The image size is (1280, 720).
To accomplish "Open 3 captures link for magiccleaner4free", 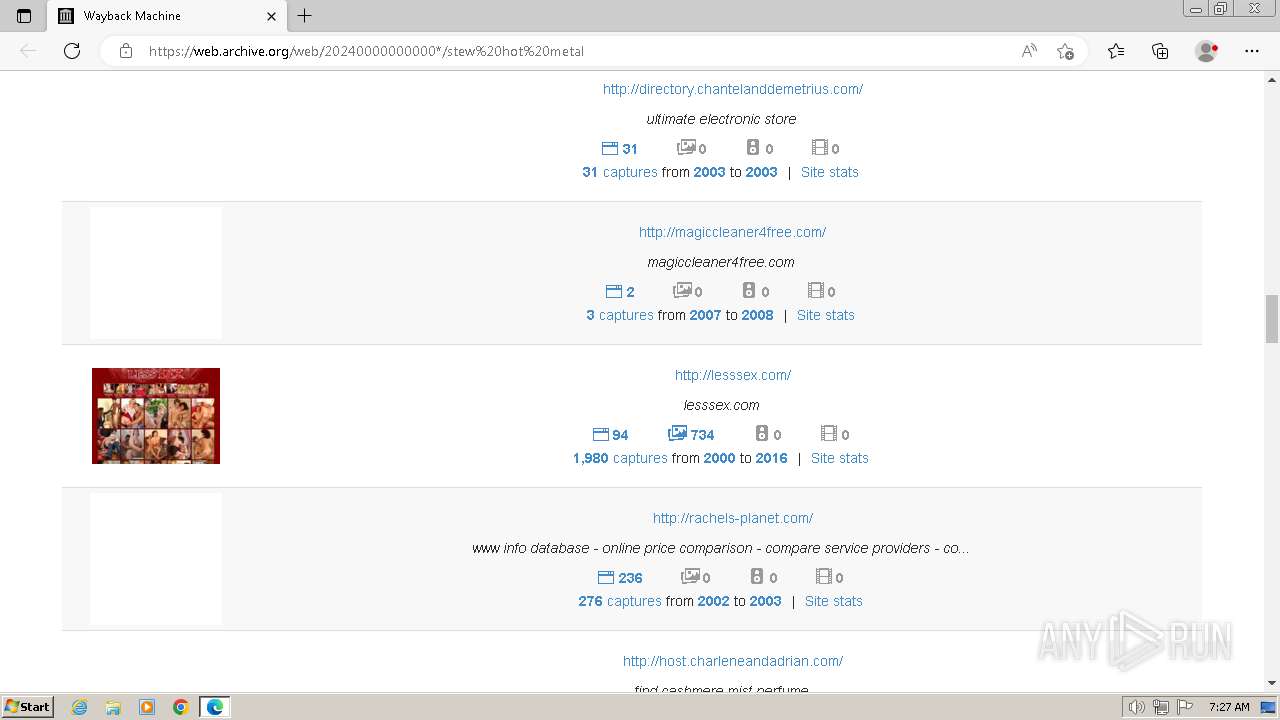I will tap(620, 315).
